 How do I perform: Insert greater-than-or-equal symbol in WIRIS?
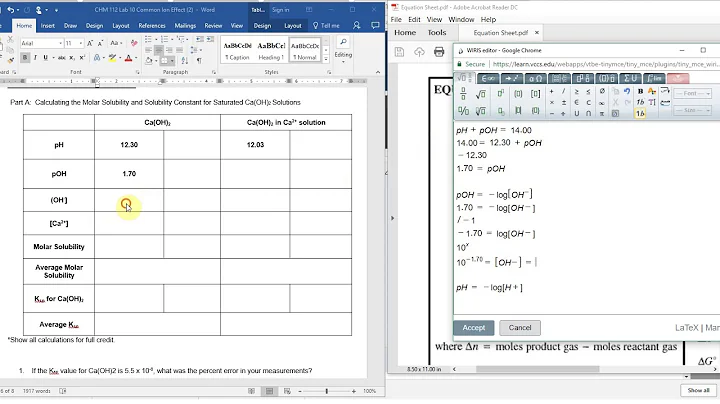pos(576,91)
